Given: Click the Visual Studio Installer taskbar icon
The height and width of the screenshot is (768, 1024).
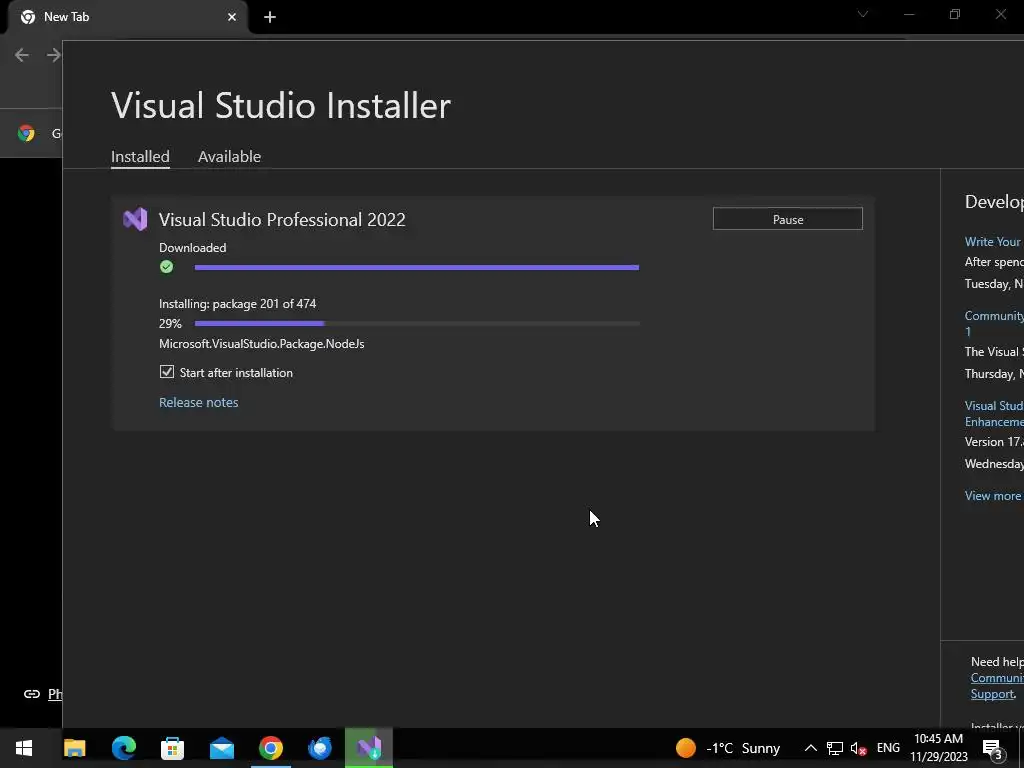Looking at the screenshot, I should click(x=369, y=748).
